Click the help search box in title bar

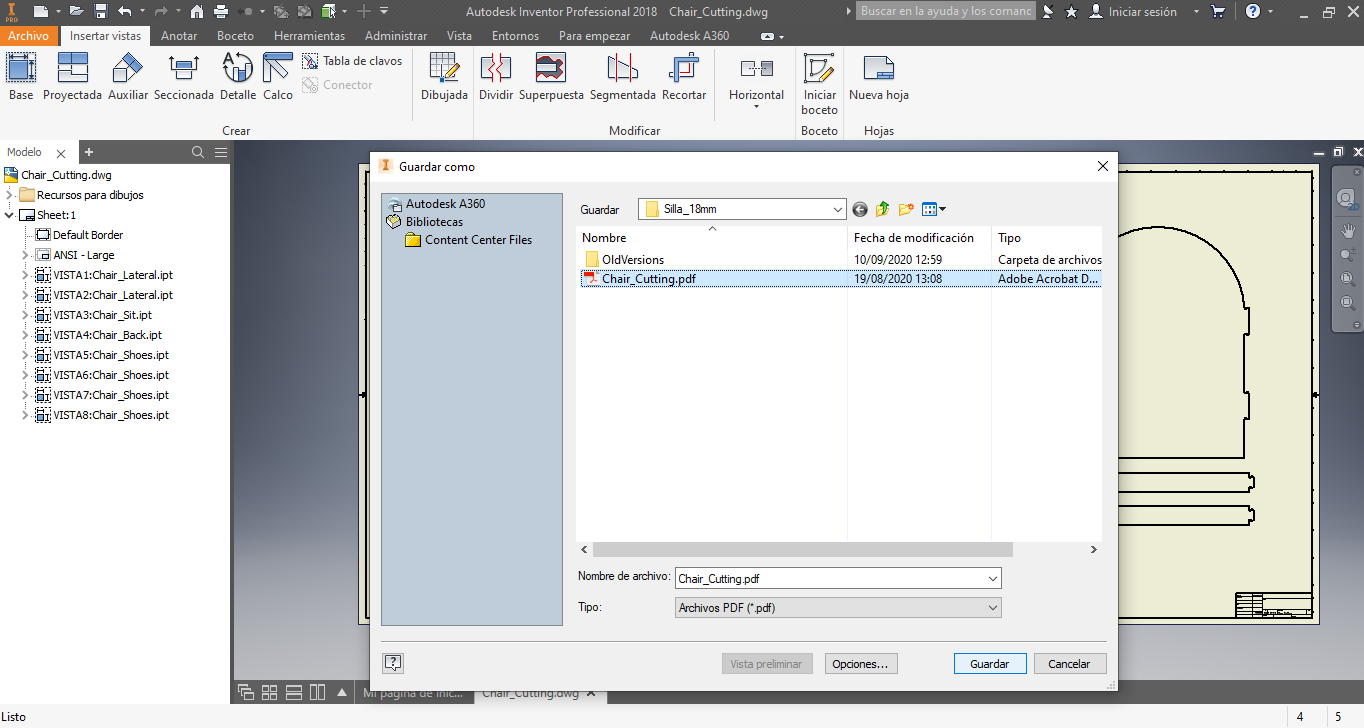(945, 11)
